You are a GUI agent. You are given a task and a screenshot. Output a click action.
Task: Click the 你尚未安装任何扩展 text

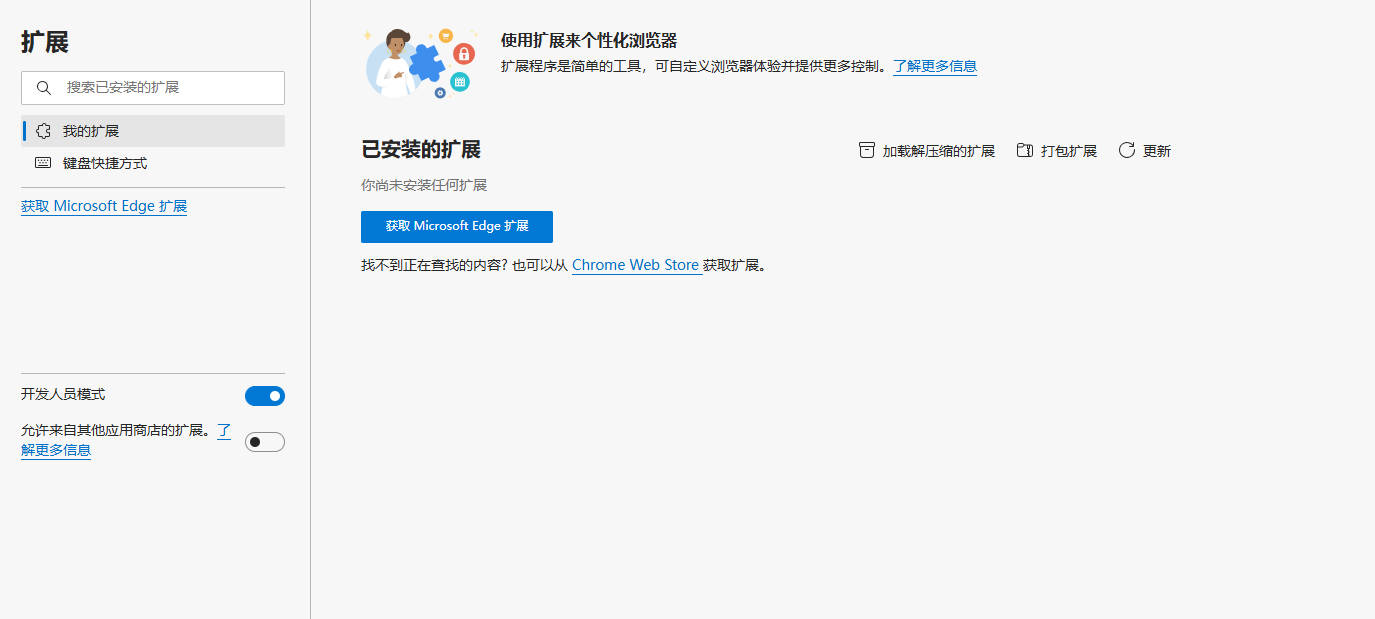pos(424,185)
